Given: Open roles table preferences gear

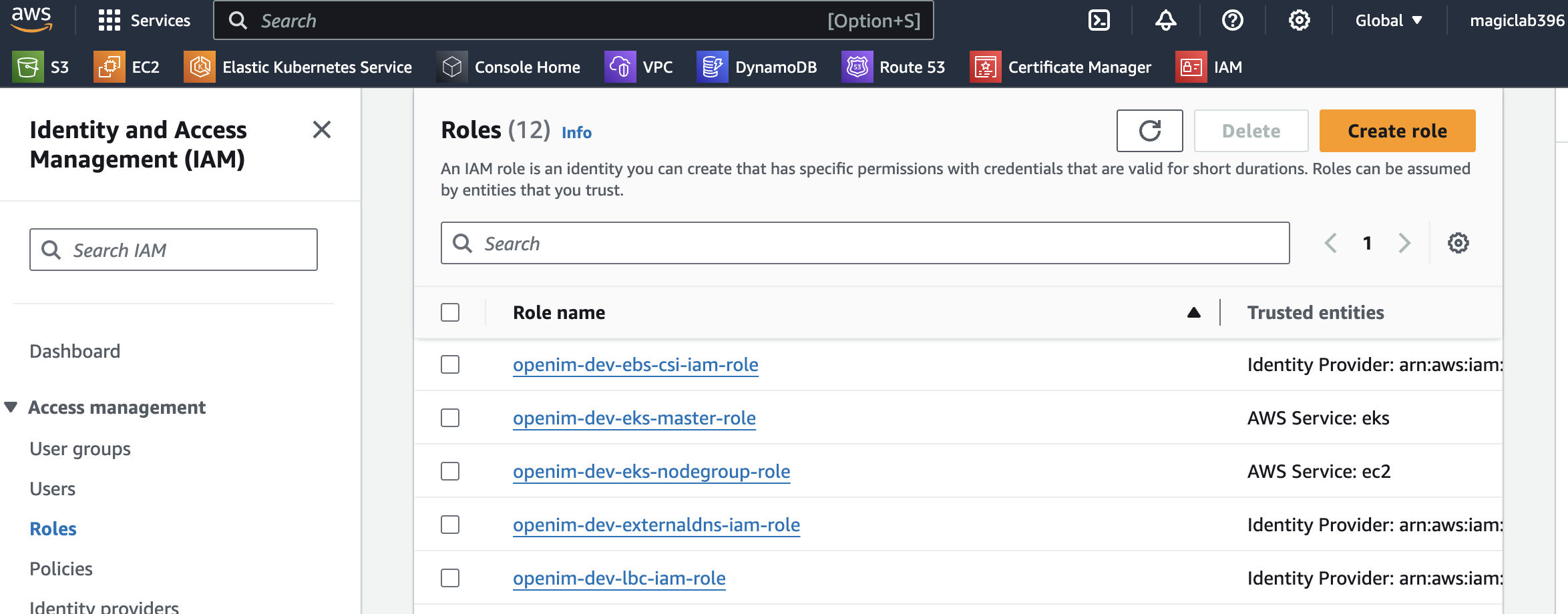Looking at the screenshot, I should (1458, 243).
